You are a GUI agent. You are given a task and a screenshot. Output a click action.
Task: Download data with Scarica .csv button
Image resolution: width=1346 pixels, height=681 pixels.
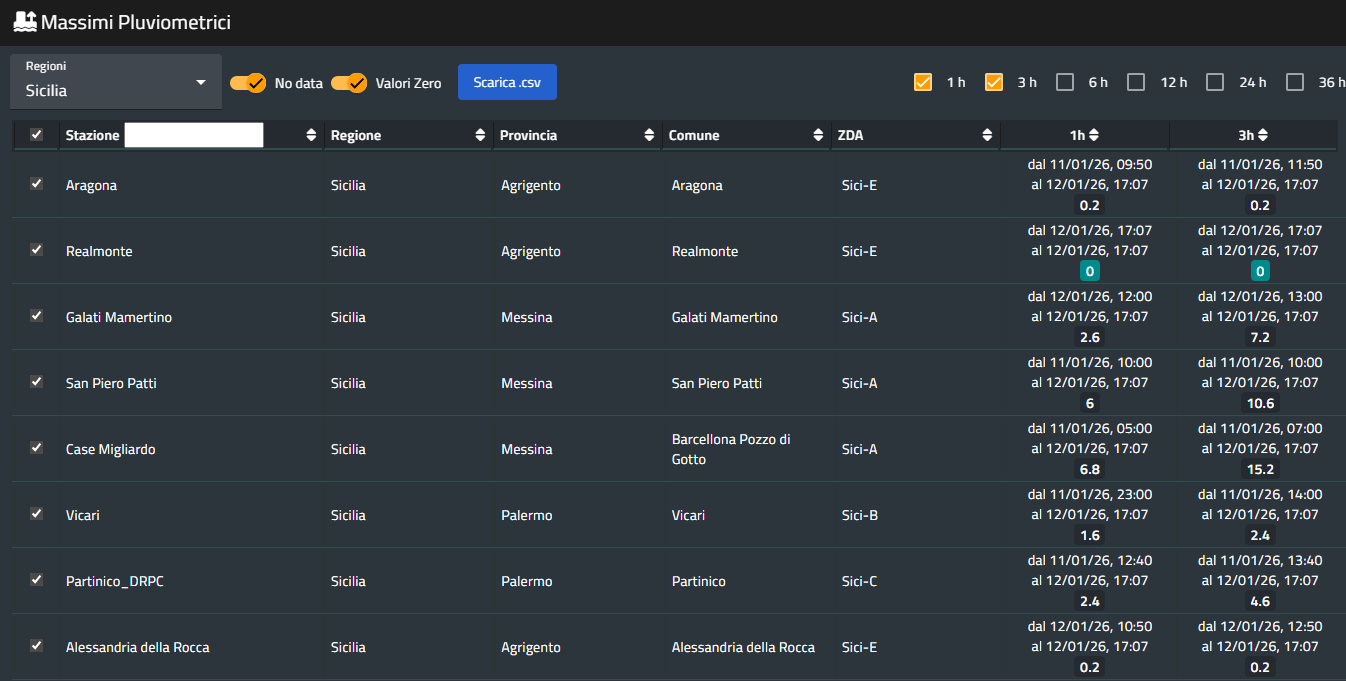[x=507, y=82]
